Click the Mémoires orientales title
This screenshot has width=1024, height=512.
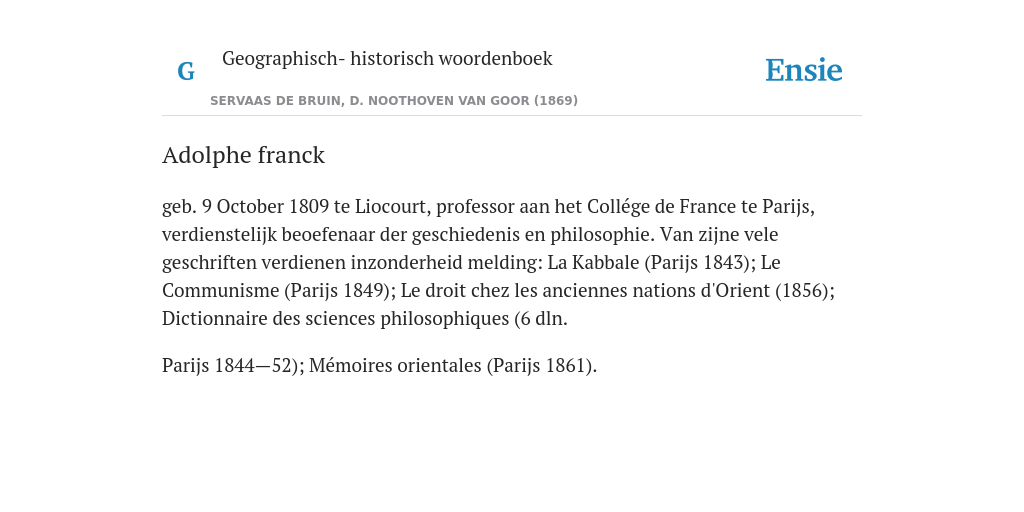(x=395, y=365)
